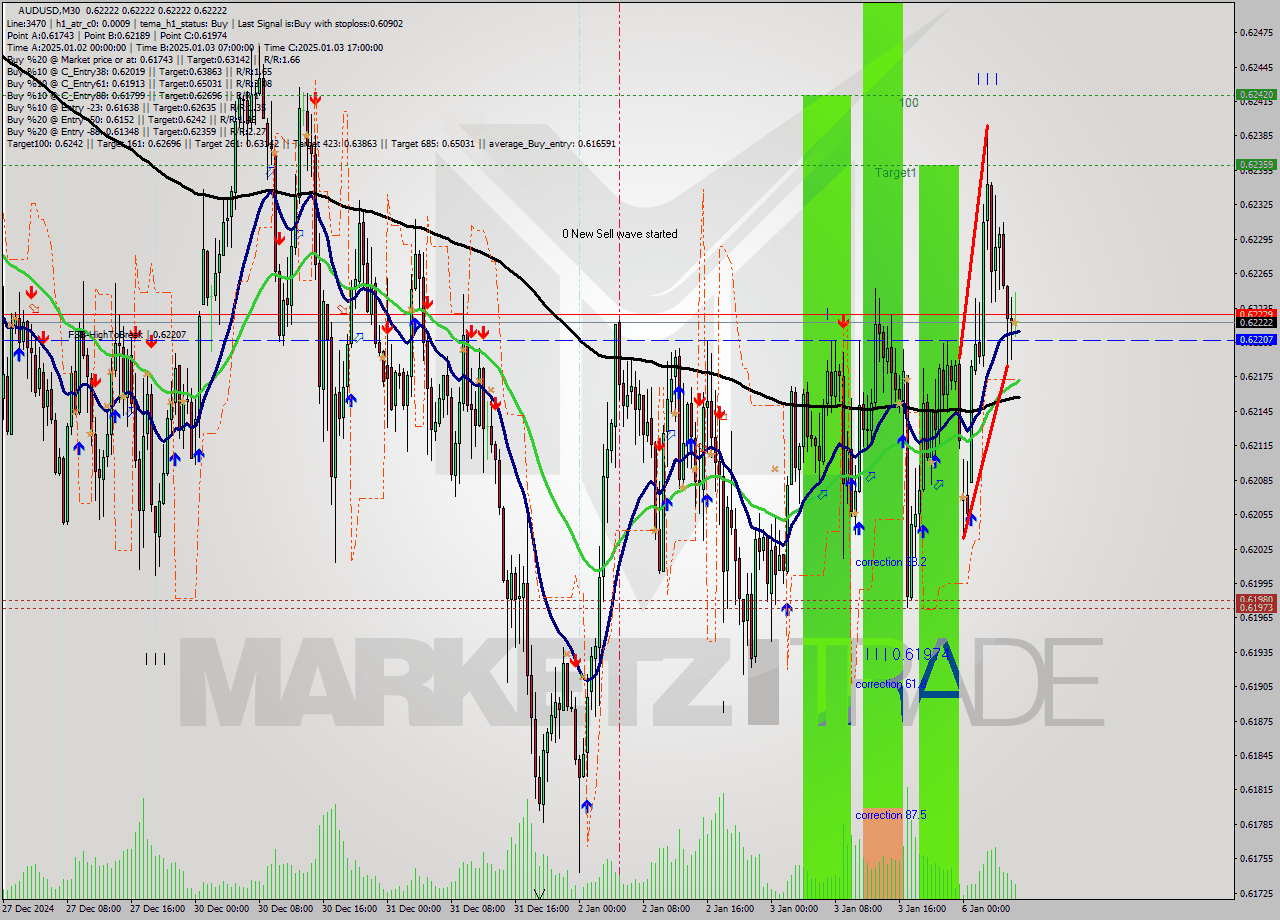Click the green 0.62359 price tag

(1256, 165)
